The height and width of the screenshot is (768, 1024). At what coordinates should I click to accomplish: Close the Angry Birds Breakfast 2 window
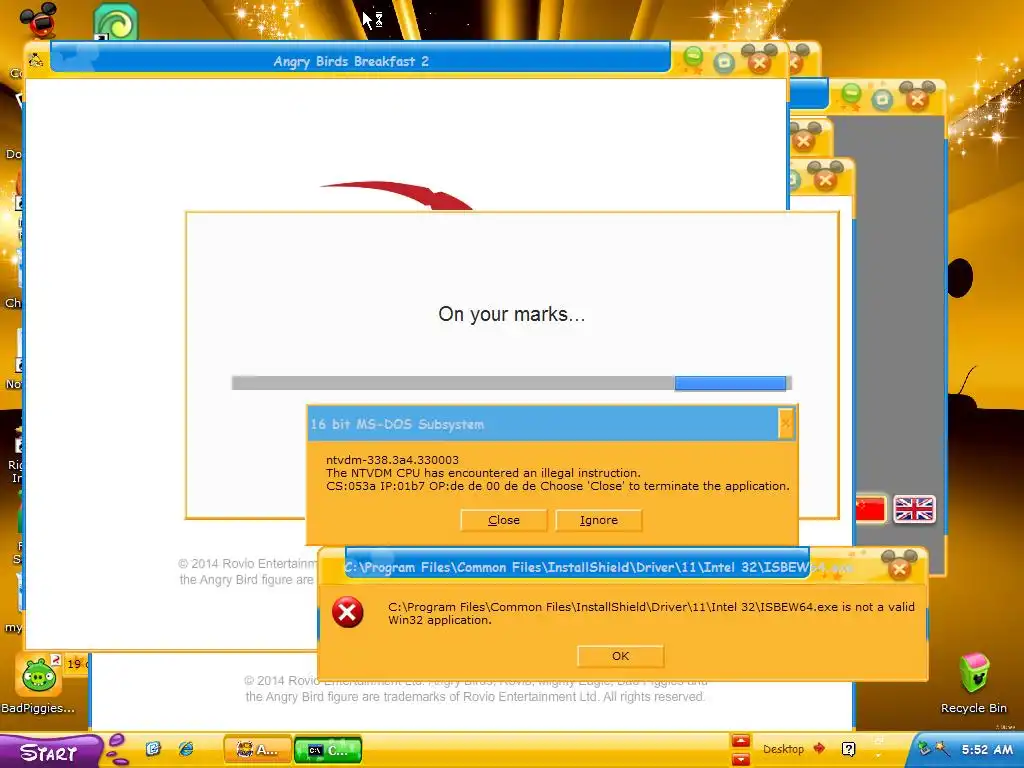[x=758, y=61]
